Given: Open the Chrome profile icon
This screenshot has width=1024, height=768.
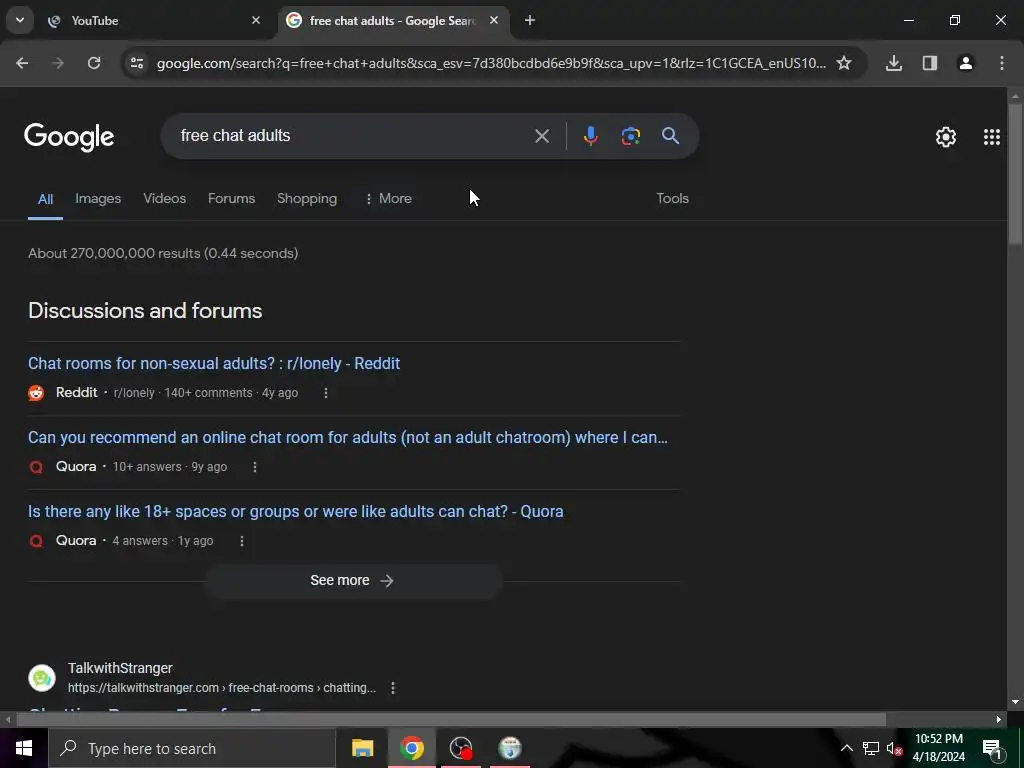Looking at the screenshot, I should 966,63.
